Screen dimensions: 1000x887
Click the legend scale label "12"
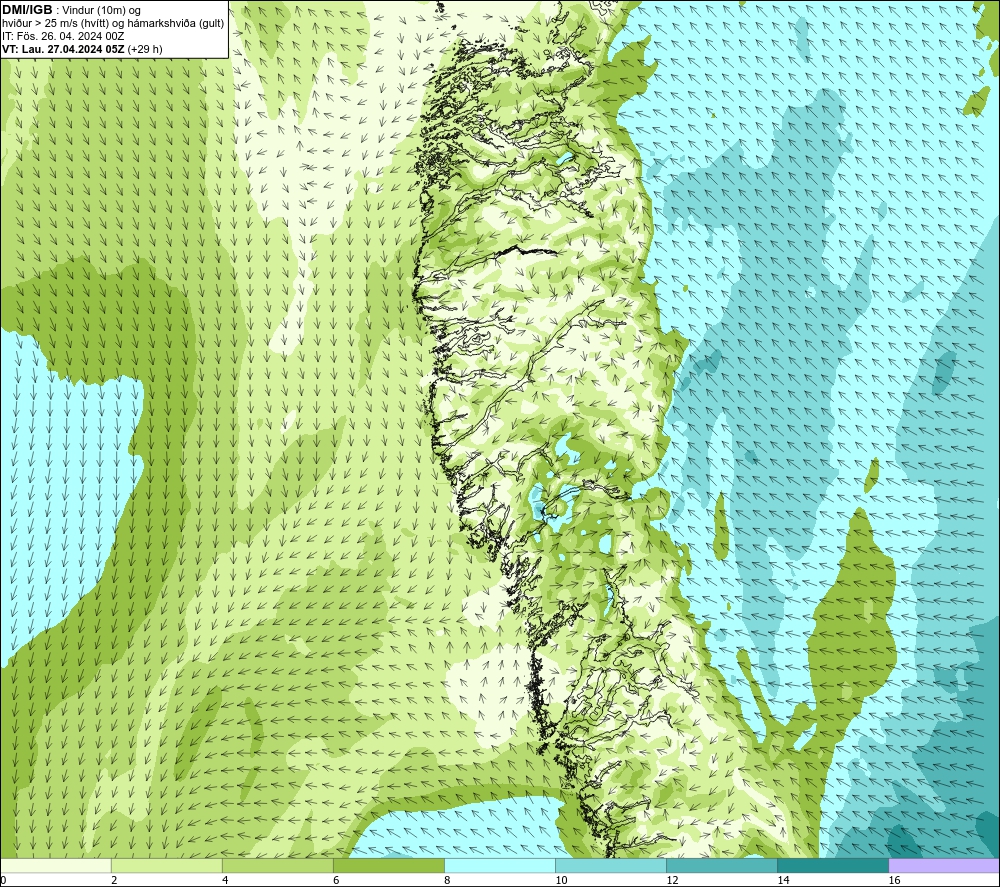(672, 881)
